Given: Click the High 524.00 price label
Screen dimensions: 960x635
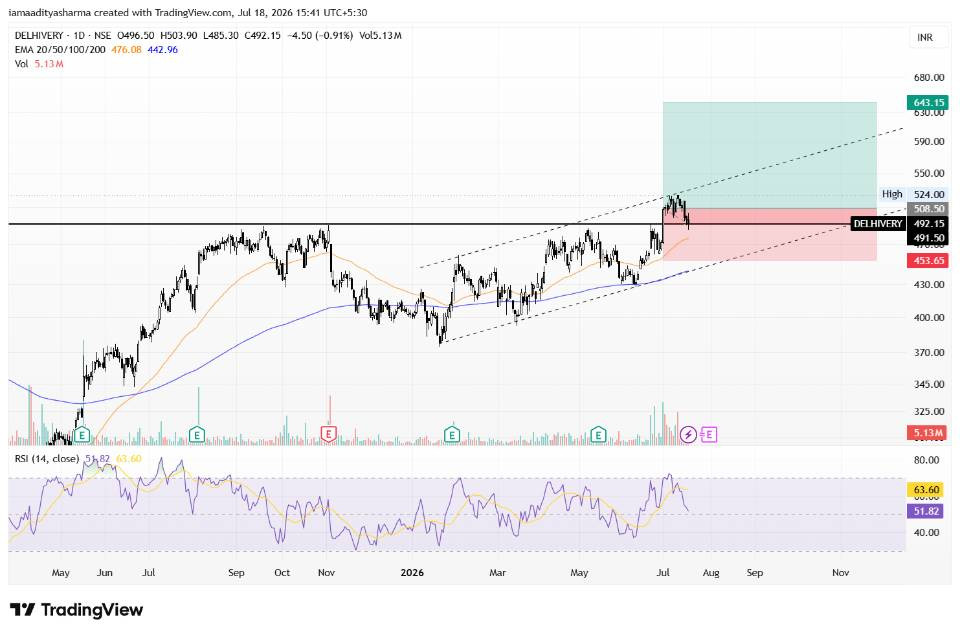Looking at the screenshot, I should click(x=913, y=194).
